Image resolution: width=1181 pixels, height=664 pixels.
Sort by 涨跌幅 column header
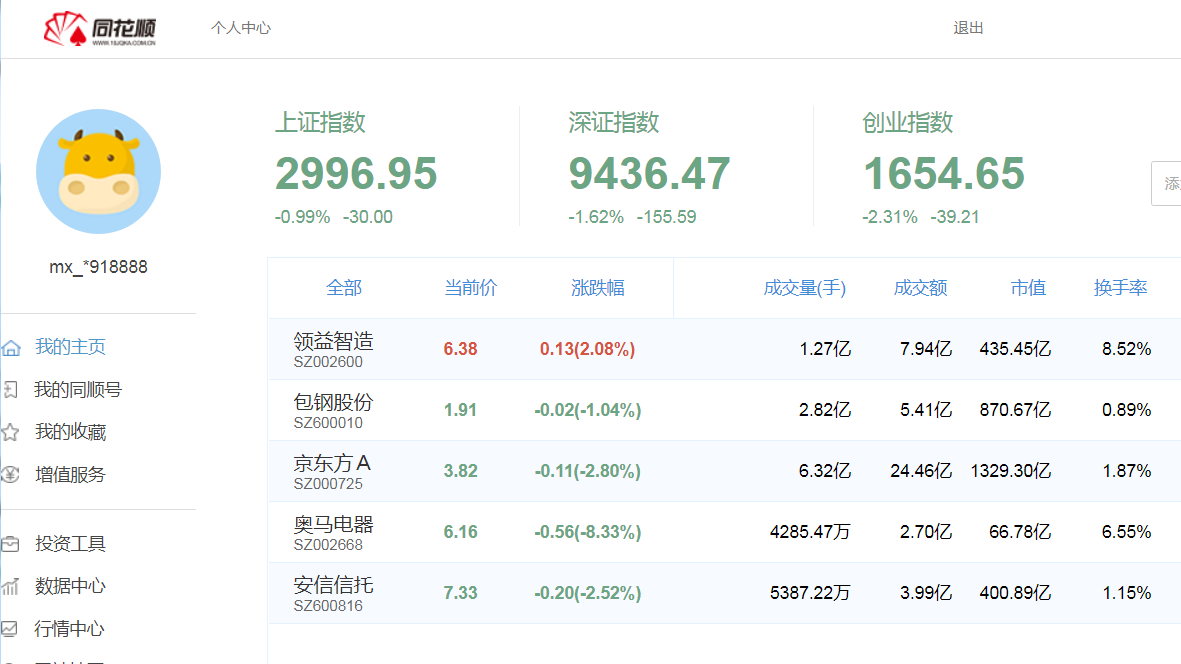click(x=598, y=288)
